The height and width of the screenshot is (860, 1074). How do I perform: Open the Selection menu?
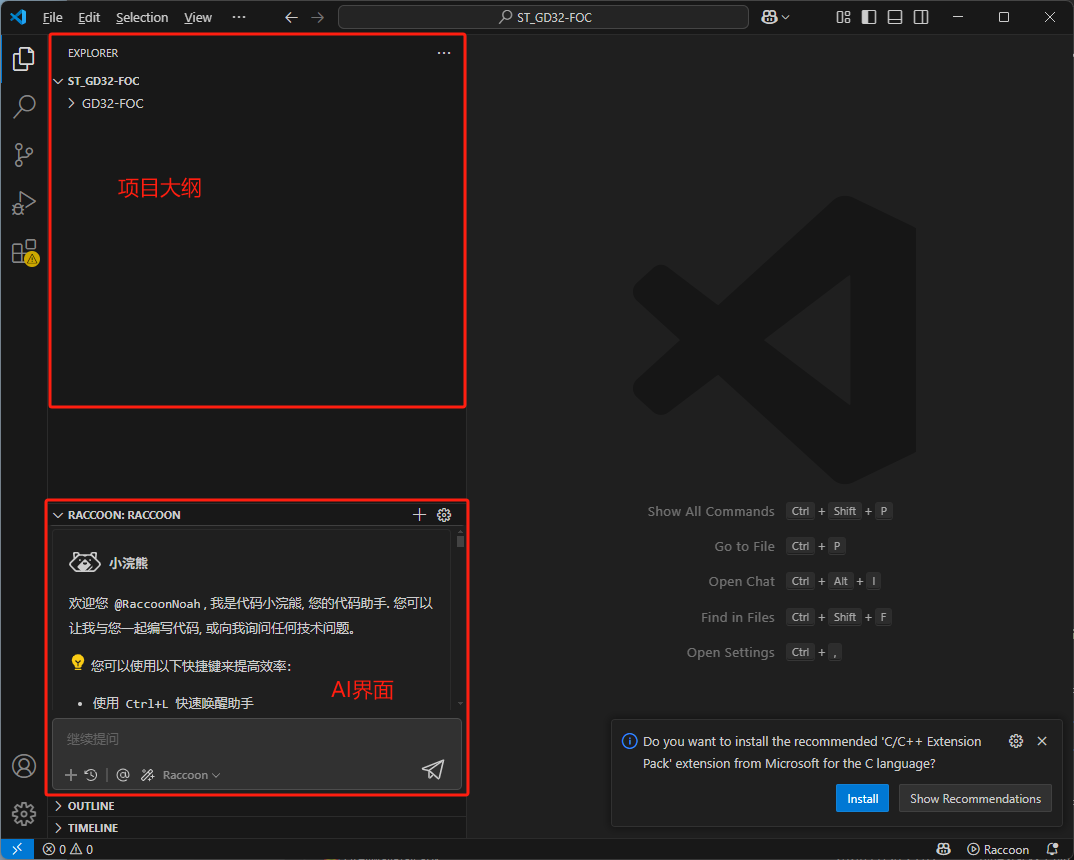142,17
